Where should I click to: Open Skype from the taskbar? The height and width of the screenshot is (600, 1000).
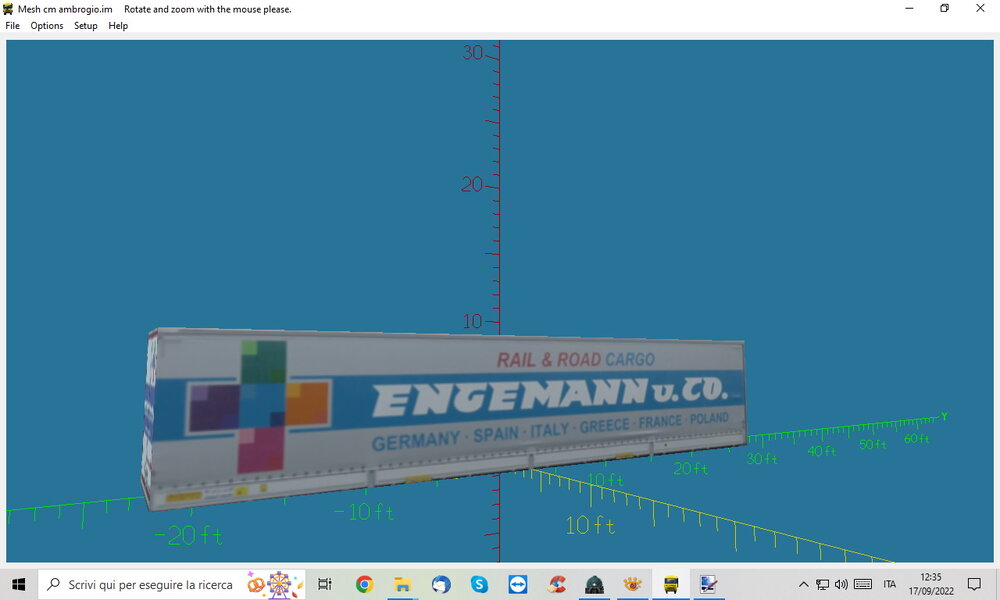479,584
